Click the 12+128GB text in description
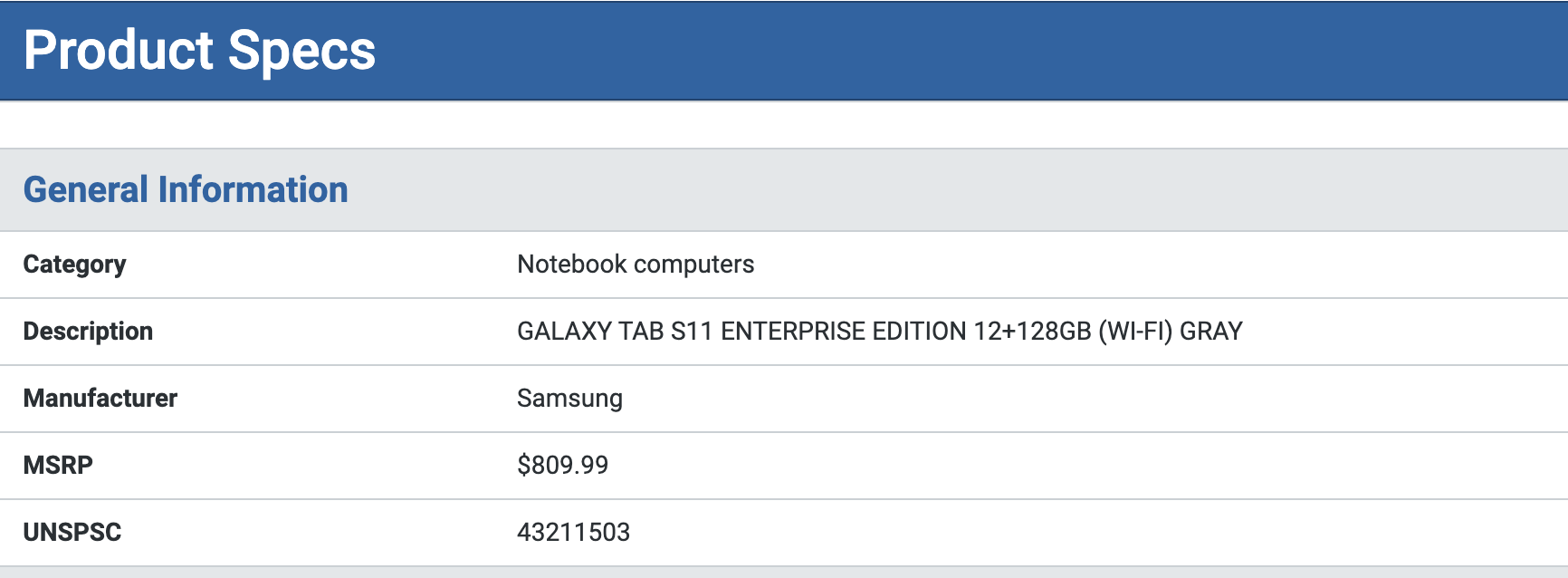 (x=1032, y=332)
